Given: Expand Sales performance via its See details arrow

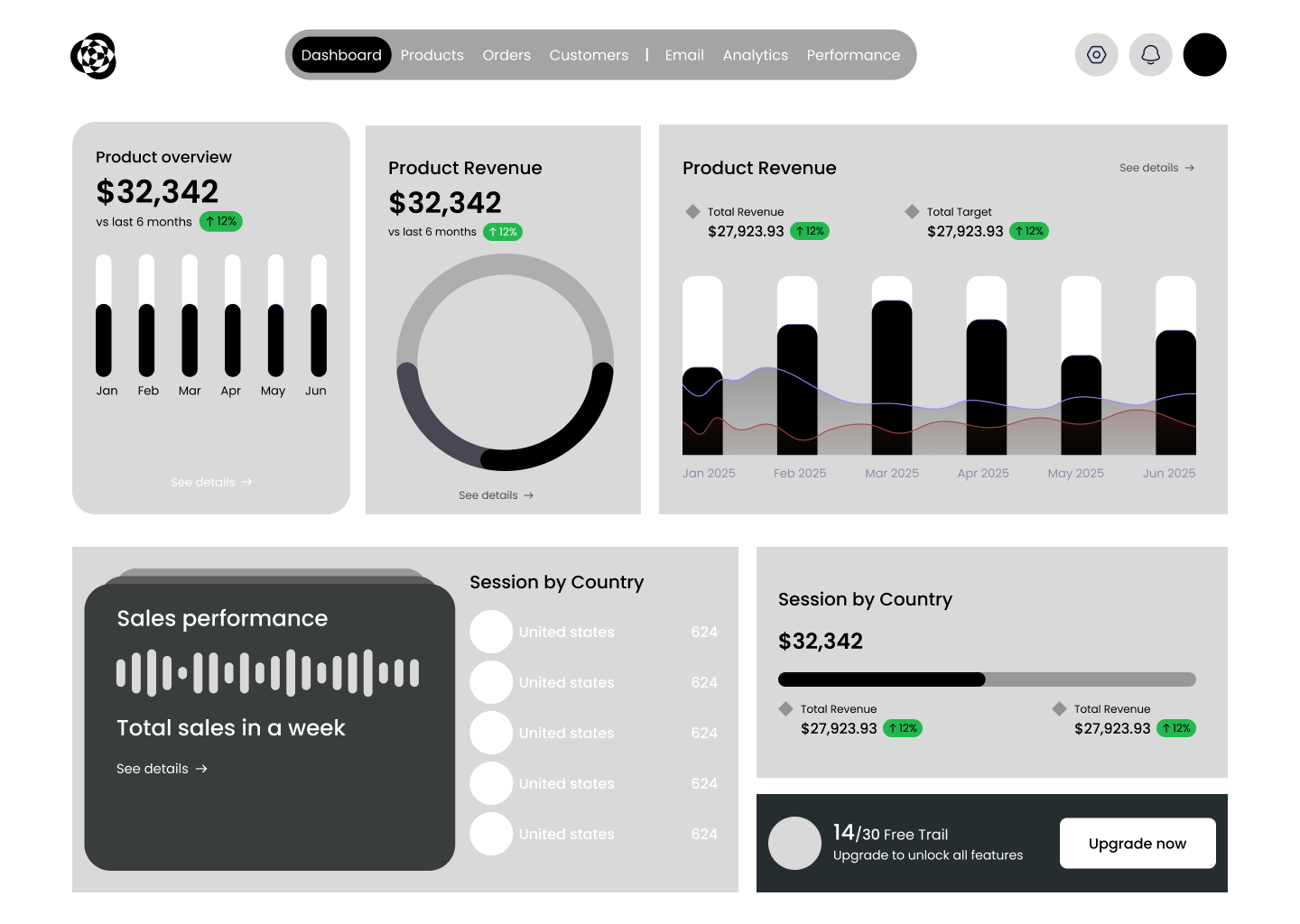Looking at the screenshot, I should click(x=162, y=769).
